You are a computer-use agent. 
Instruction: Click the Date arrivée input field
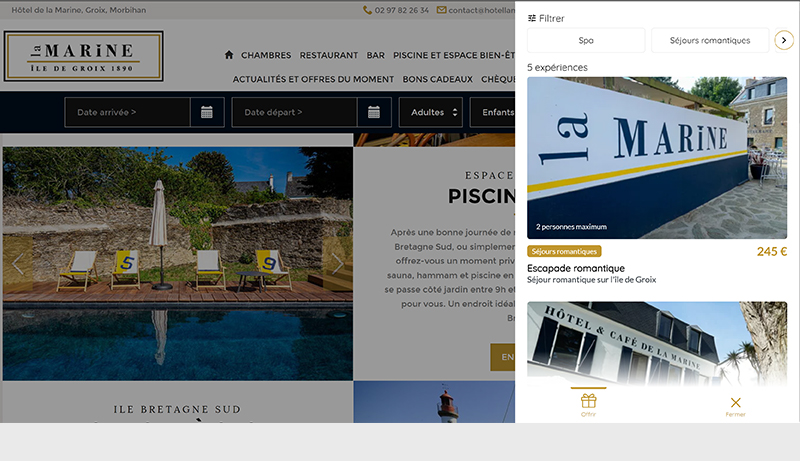point(128,112)
